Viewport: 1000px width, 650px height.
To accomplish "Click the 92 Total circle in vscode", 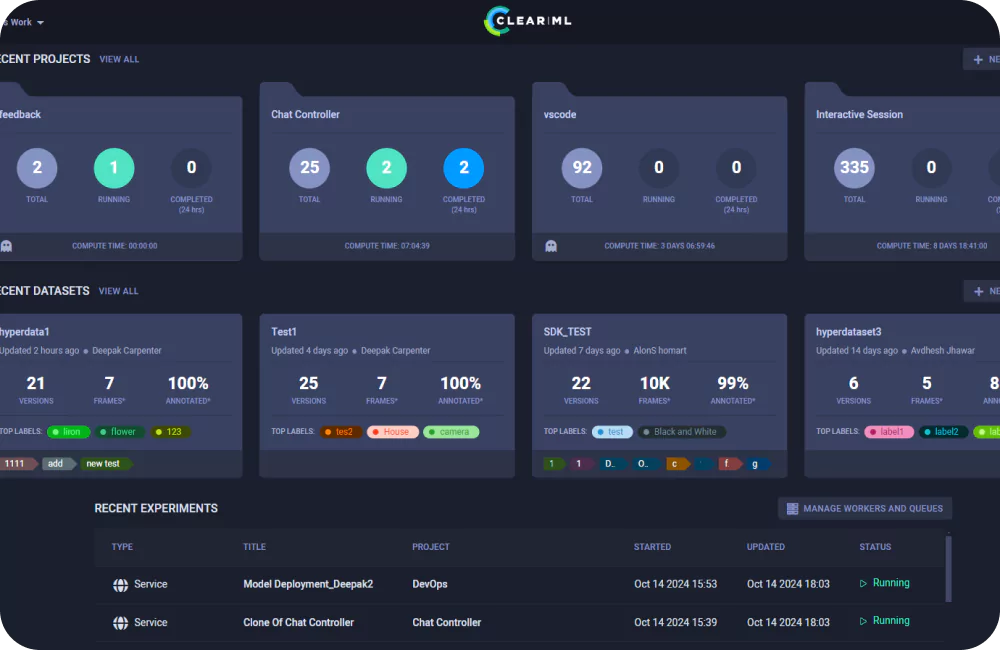I will point(582,168).
